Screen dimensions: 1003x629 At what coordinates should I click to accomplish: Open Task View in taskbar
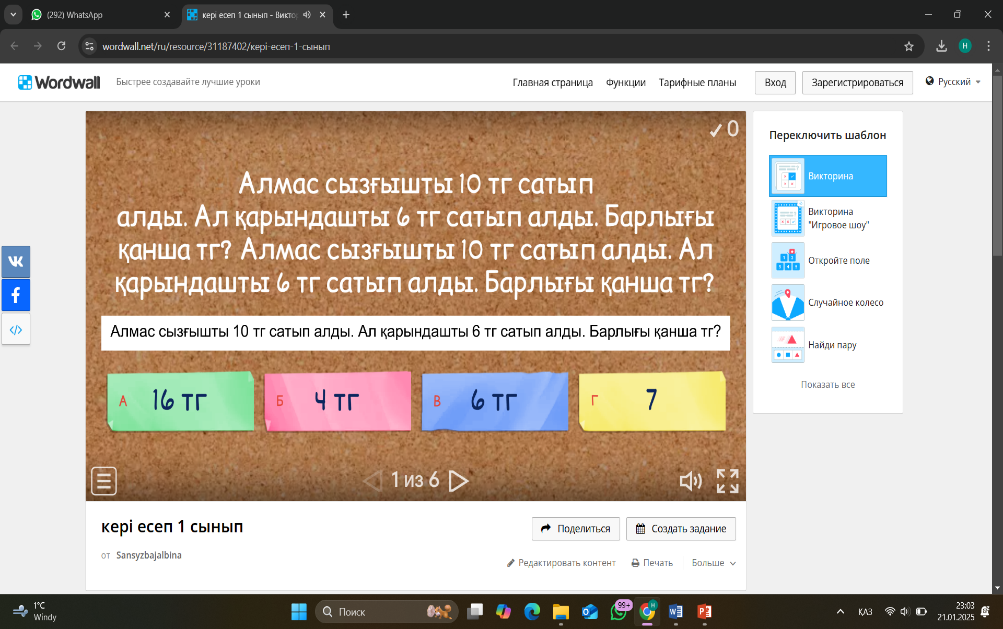click(x=475, y=612)
